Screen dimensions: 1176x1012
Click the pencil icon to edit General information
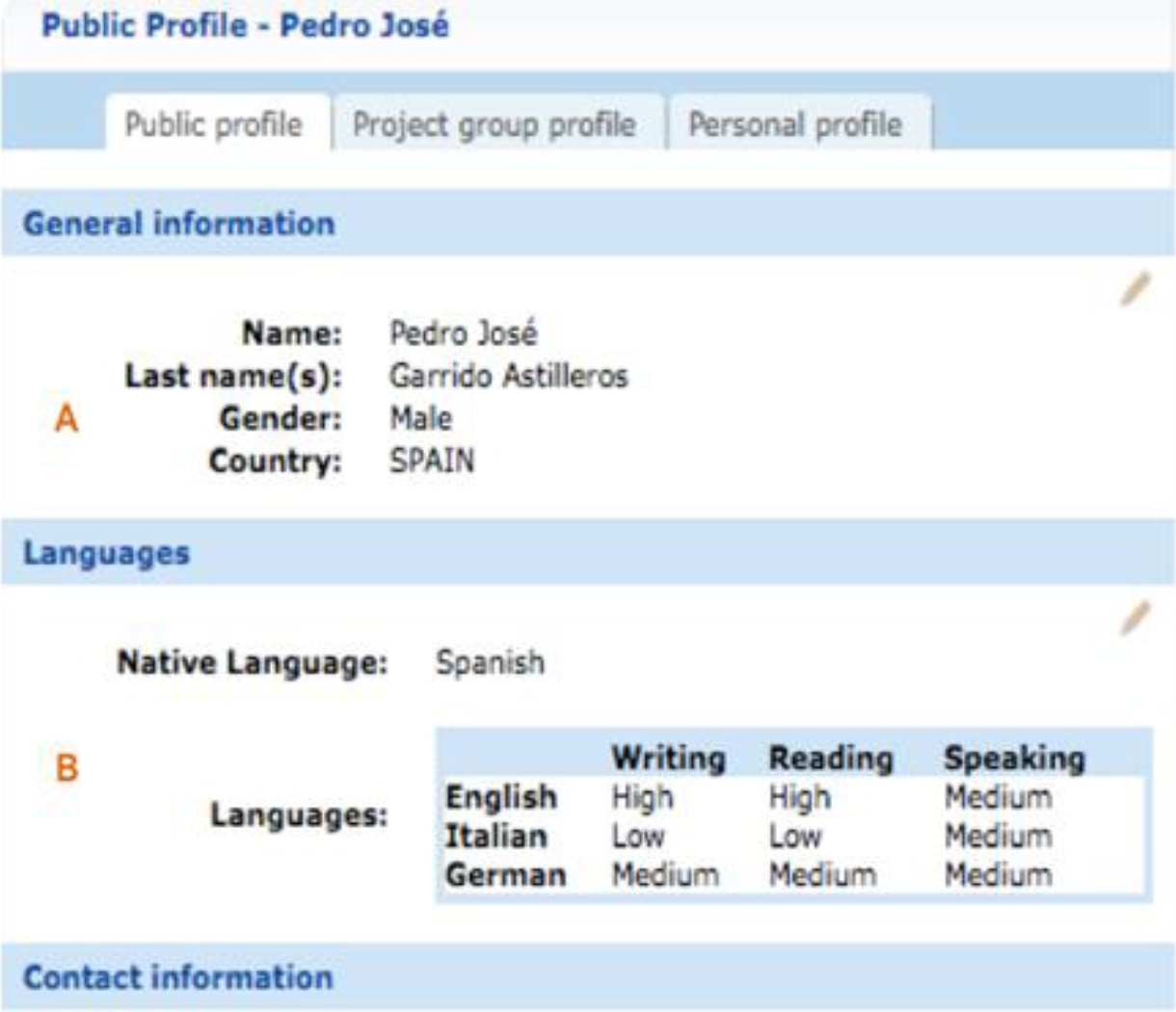[1135, 289]
